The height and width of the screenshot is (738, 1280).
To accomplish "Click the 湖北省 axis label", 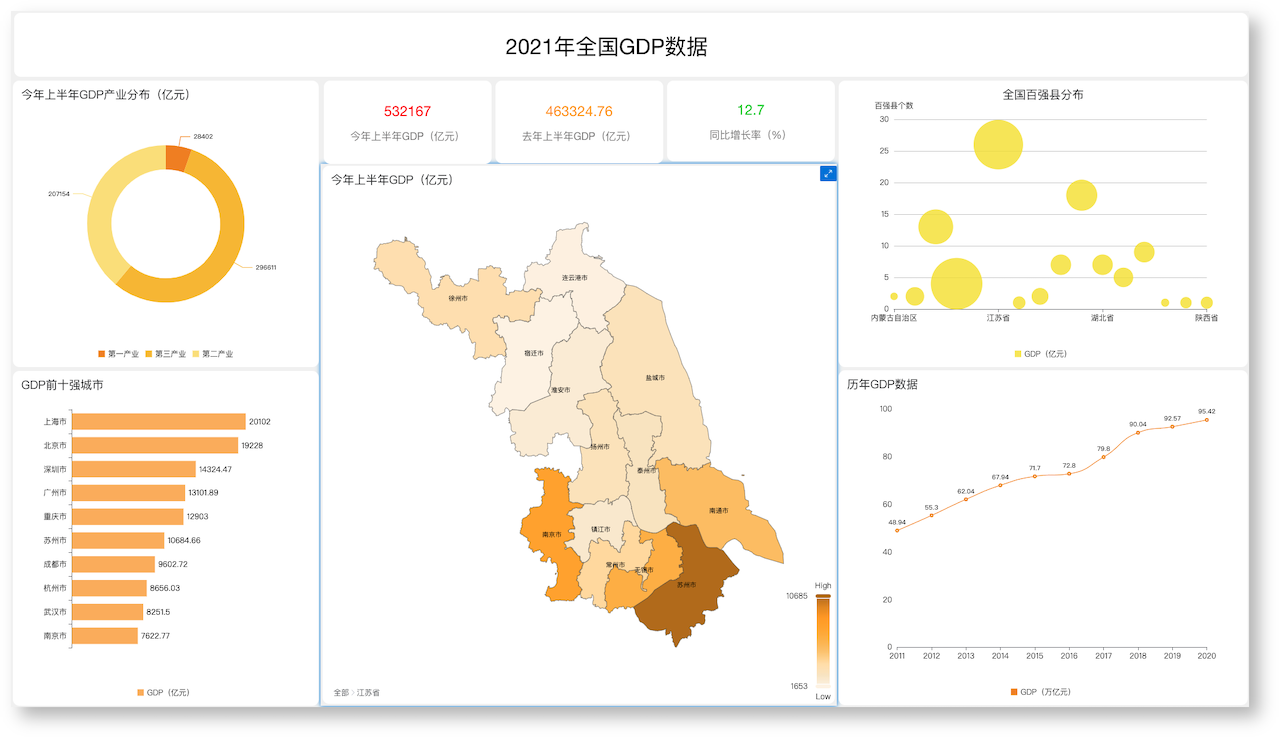I will [1102, 317].
